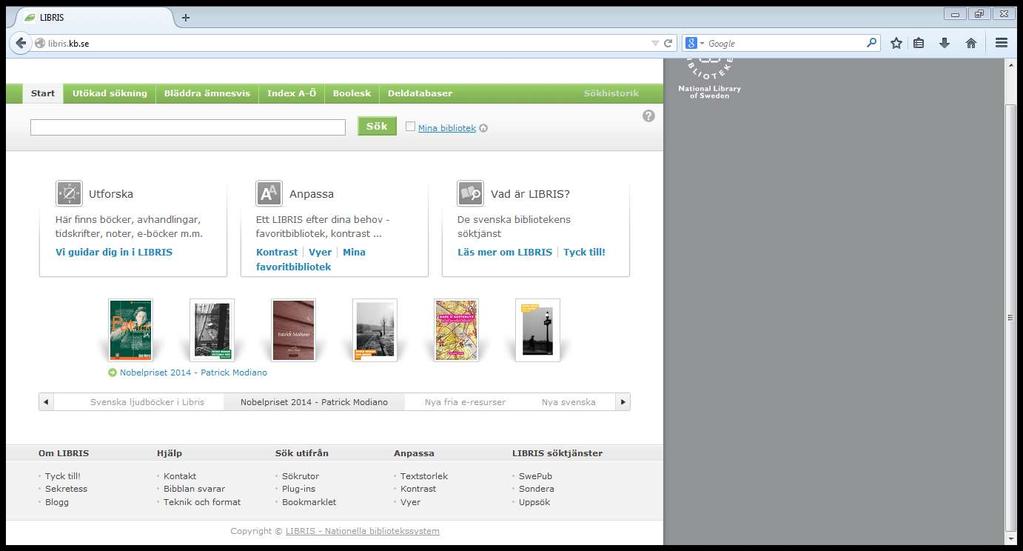Open the last book cover with tower silhouette

coord(538,330)
